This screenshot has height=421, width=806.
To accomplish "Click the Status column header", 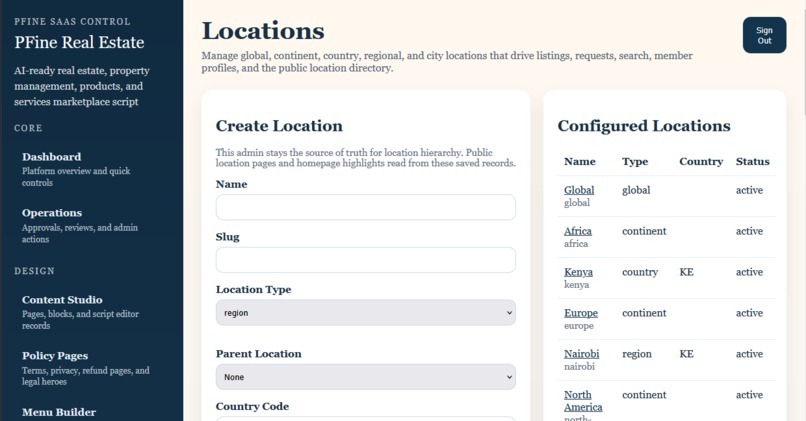I will 753,161.
